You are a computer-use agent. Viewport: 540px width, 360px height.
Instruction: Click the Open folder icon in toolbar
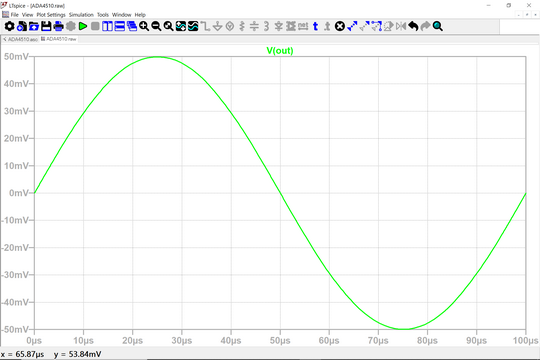pos(34,26)
